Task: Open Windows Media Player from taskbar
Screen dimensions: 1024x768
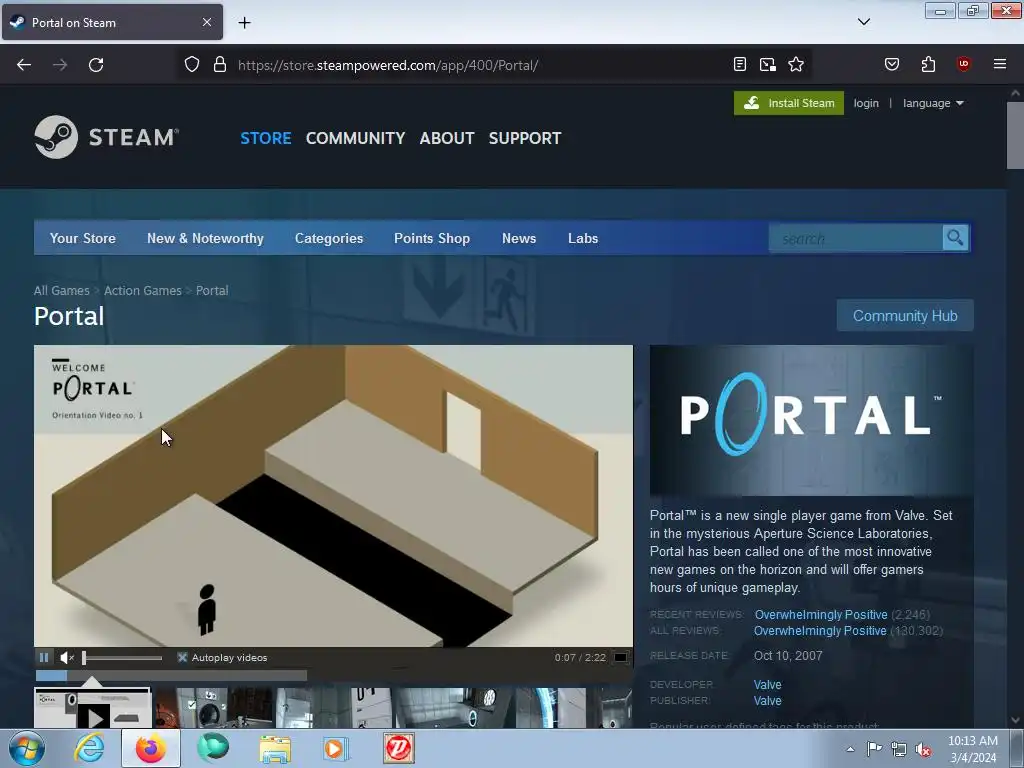Action: [x=336, y=748]
